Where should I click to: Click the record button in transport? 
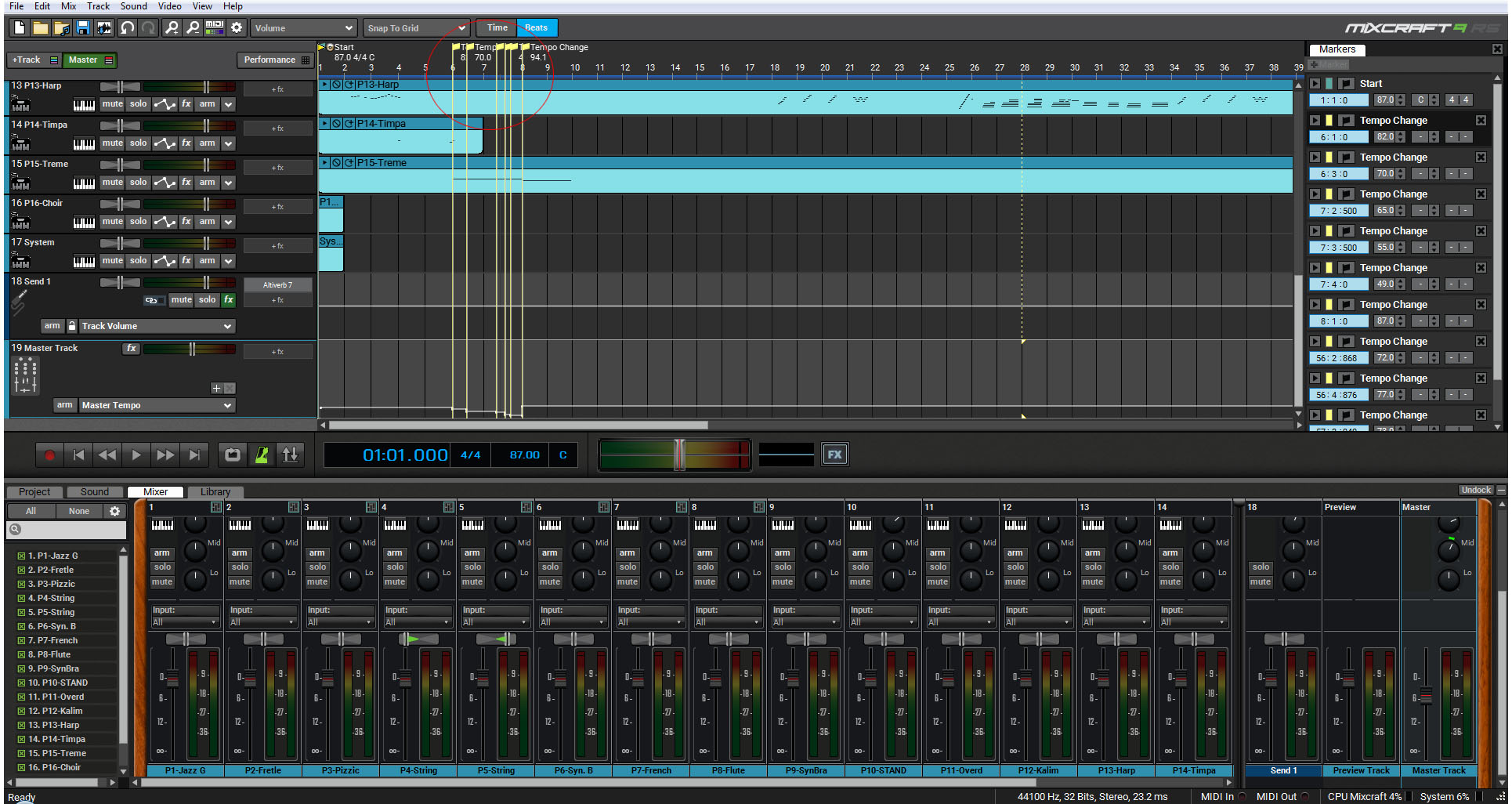49,455
